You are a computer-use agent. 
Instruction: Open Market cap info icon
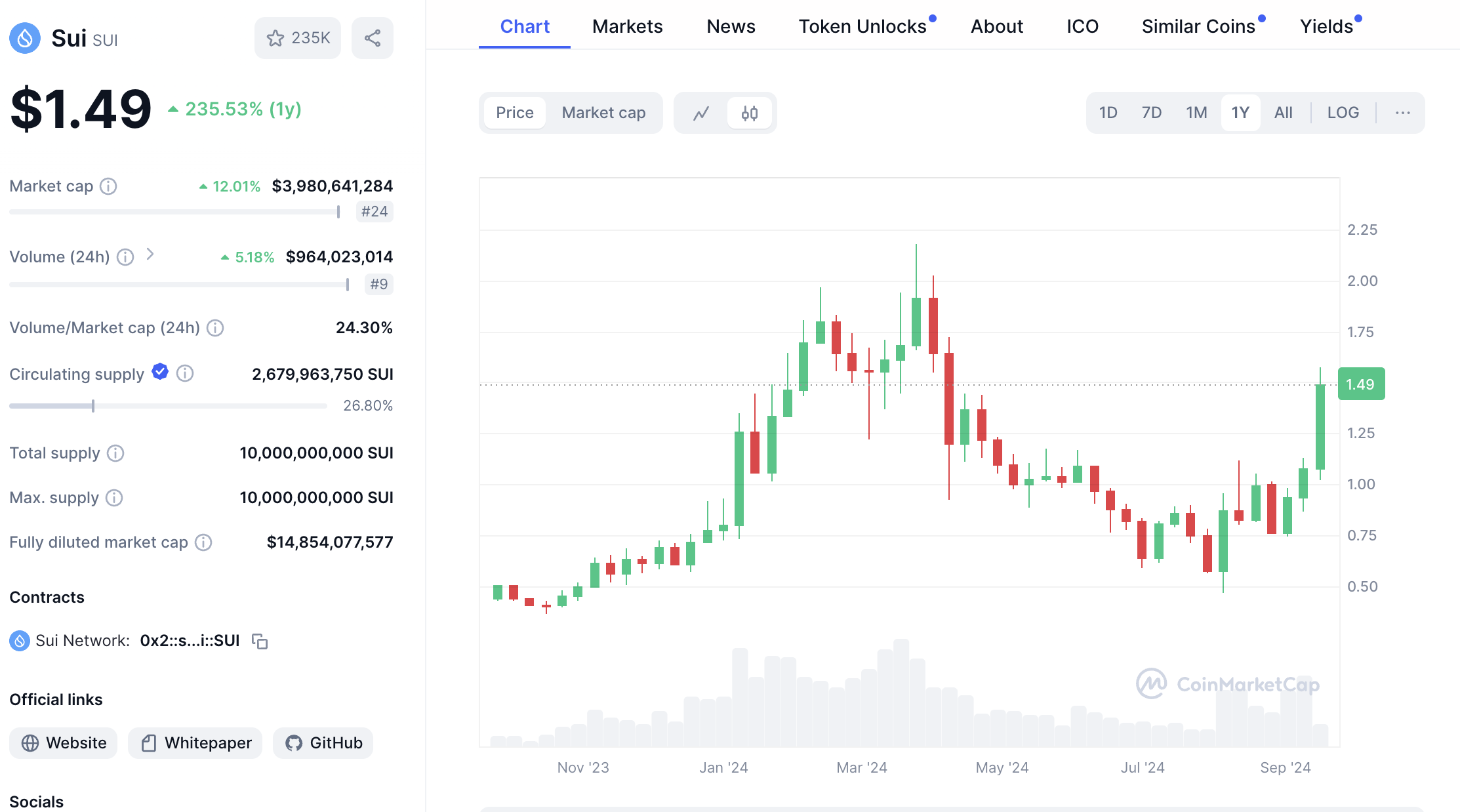click(x=108, y=186)
